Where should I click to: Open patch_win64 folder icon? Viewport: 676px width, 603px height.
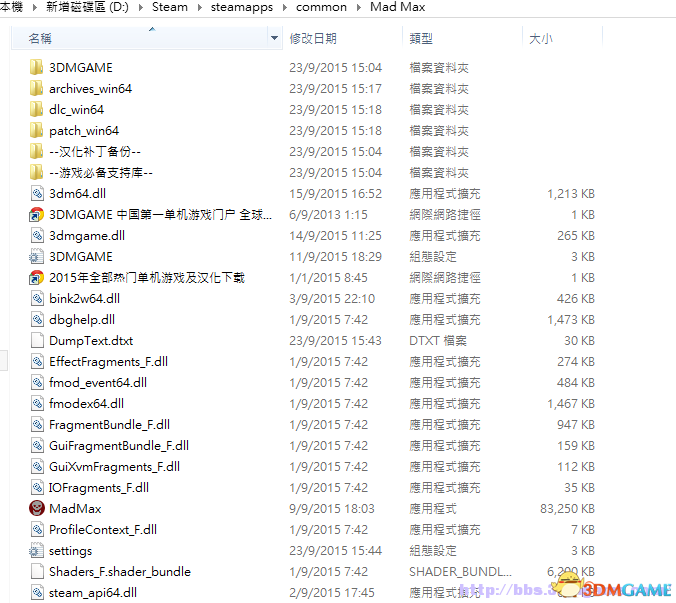click(x=36, y=130)
